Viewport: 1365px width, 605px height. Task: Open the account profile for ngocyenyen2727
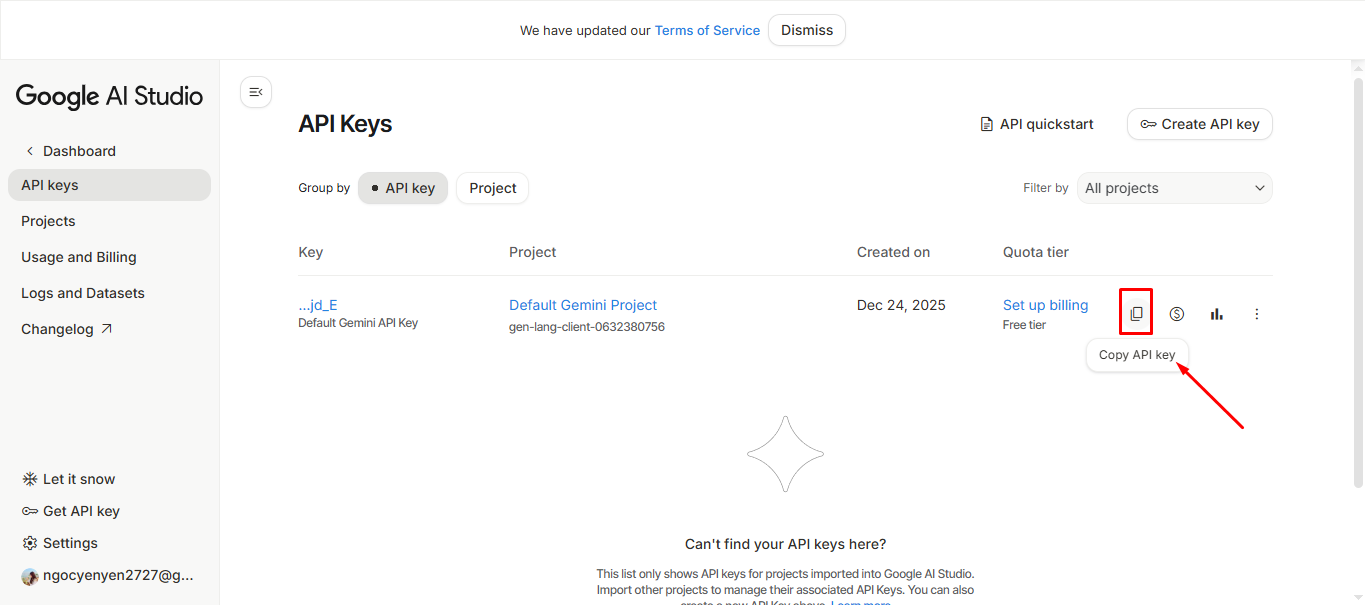click(x=108, y=575)
